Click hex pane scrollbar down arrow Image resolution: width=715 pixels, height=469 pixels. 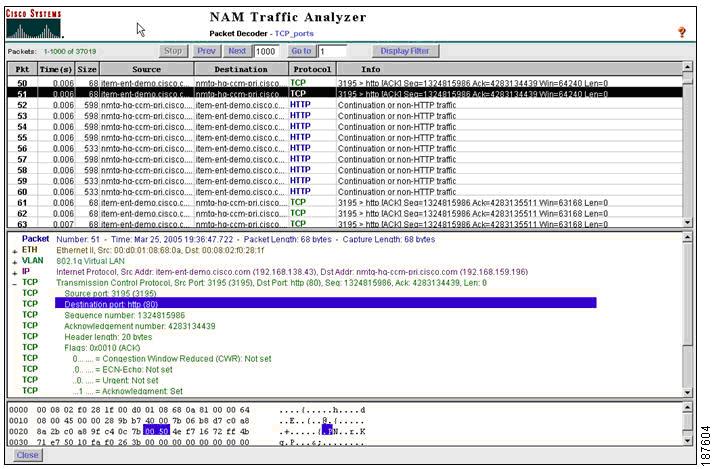tap(687, 440)
